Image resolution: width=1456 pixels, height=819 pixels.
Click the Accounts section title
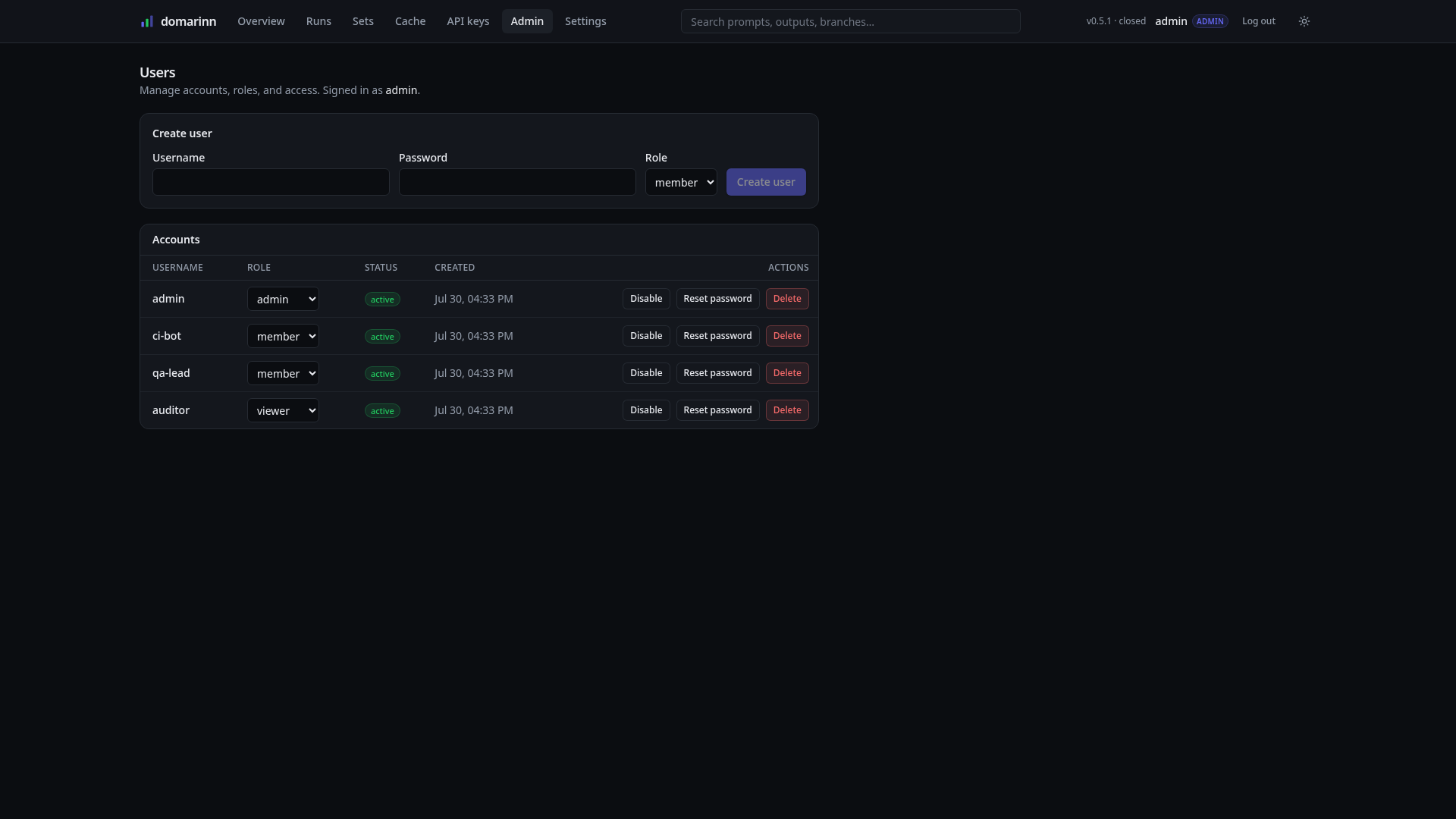(176, 240)
